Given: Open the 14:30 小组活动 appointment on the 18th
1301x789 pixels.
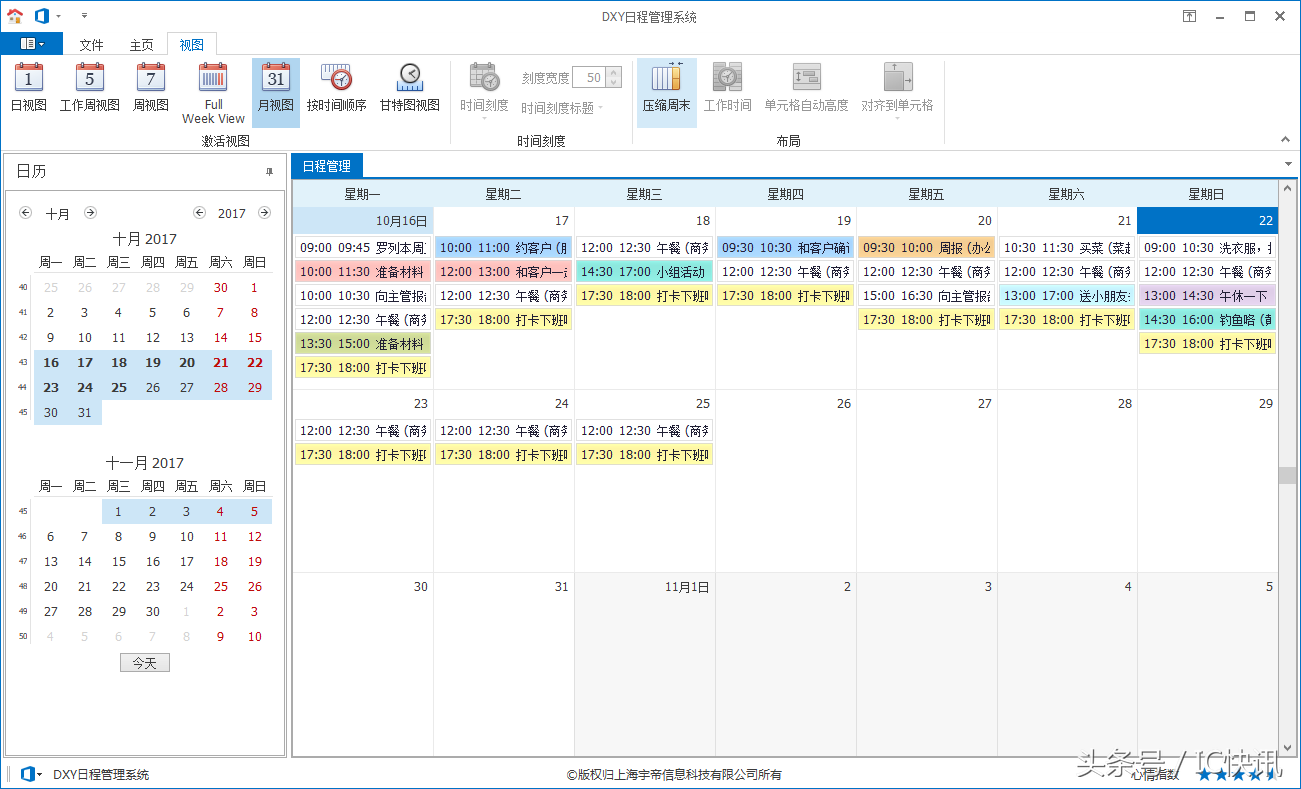Looking at the screenshot, I should point(644,272).
